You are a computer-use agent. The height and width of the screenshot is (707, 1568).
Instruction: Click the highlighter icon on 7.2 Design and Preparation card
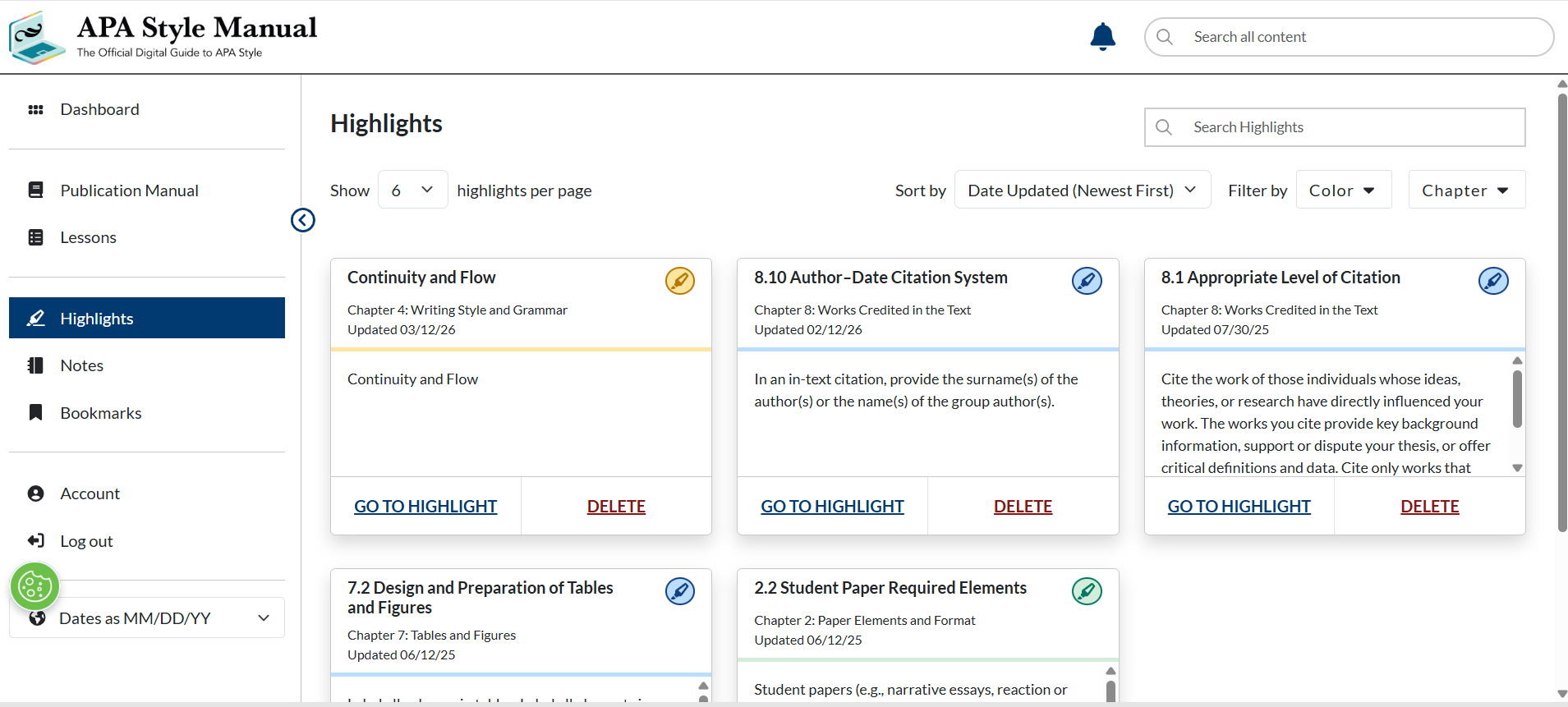click(680, 591)
